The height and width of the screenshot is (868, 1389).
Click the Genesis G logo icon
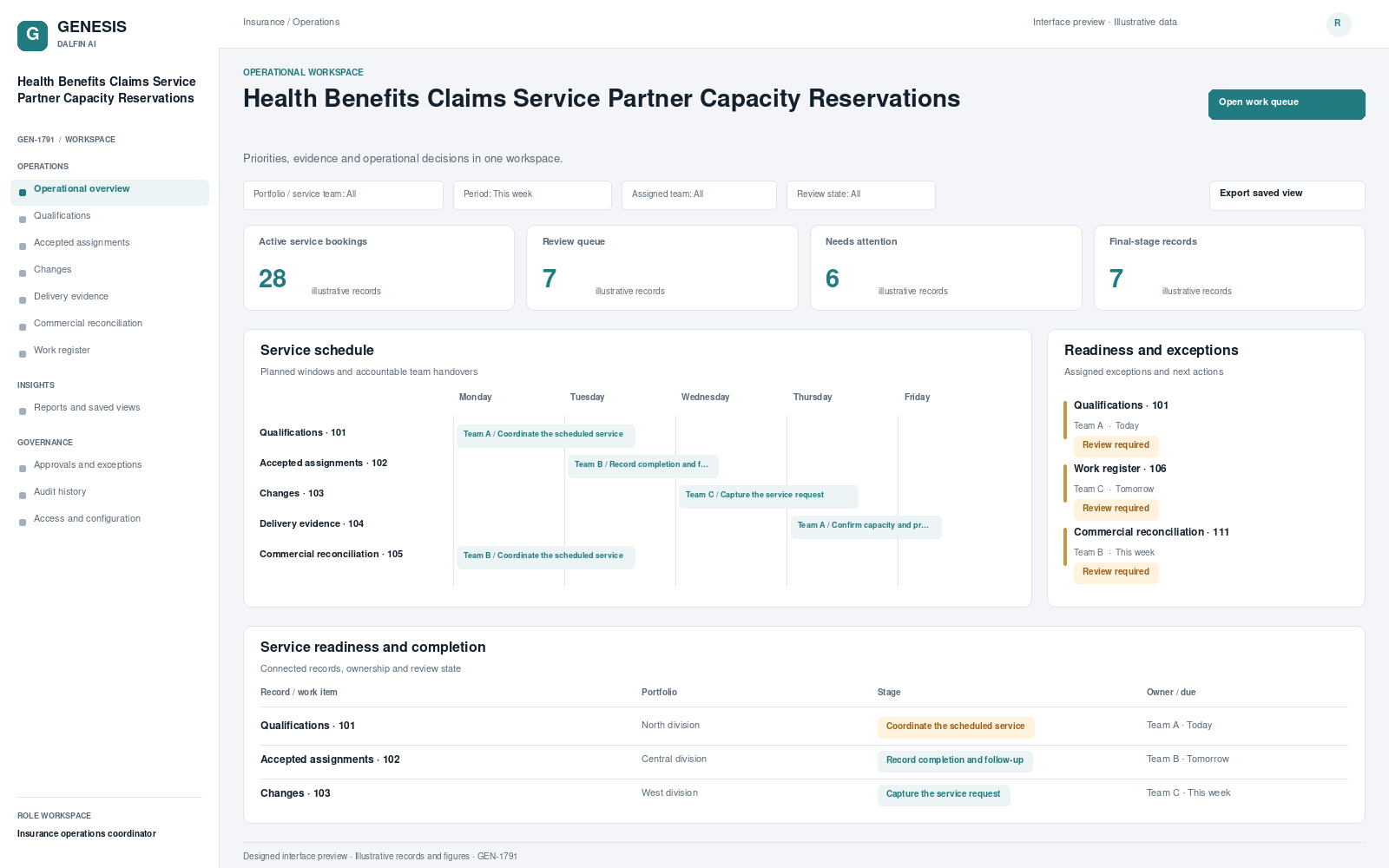pos(32,36)
